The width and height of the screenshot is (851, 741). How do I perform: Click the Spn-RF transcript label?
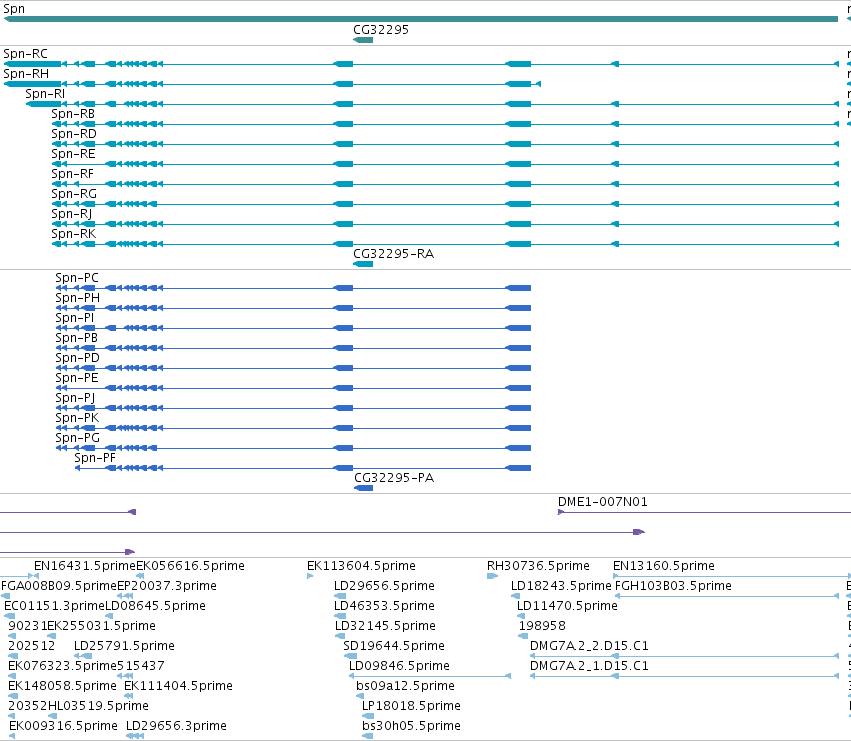click(72, 174)
